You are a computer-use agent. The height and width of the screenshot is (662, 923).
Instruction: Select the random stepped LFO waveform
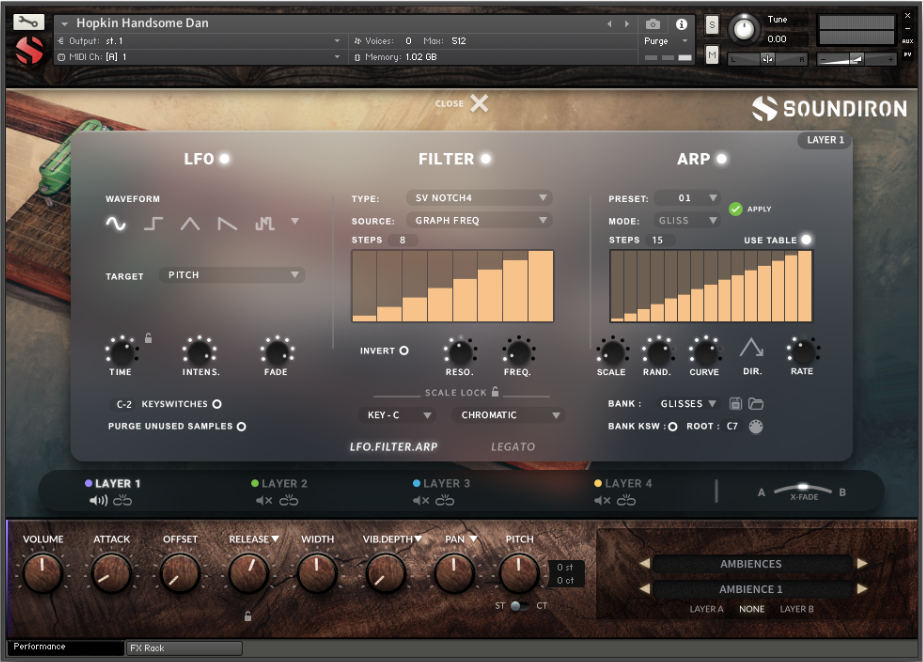pyautogui.click(x=265, y=224)
